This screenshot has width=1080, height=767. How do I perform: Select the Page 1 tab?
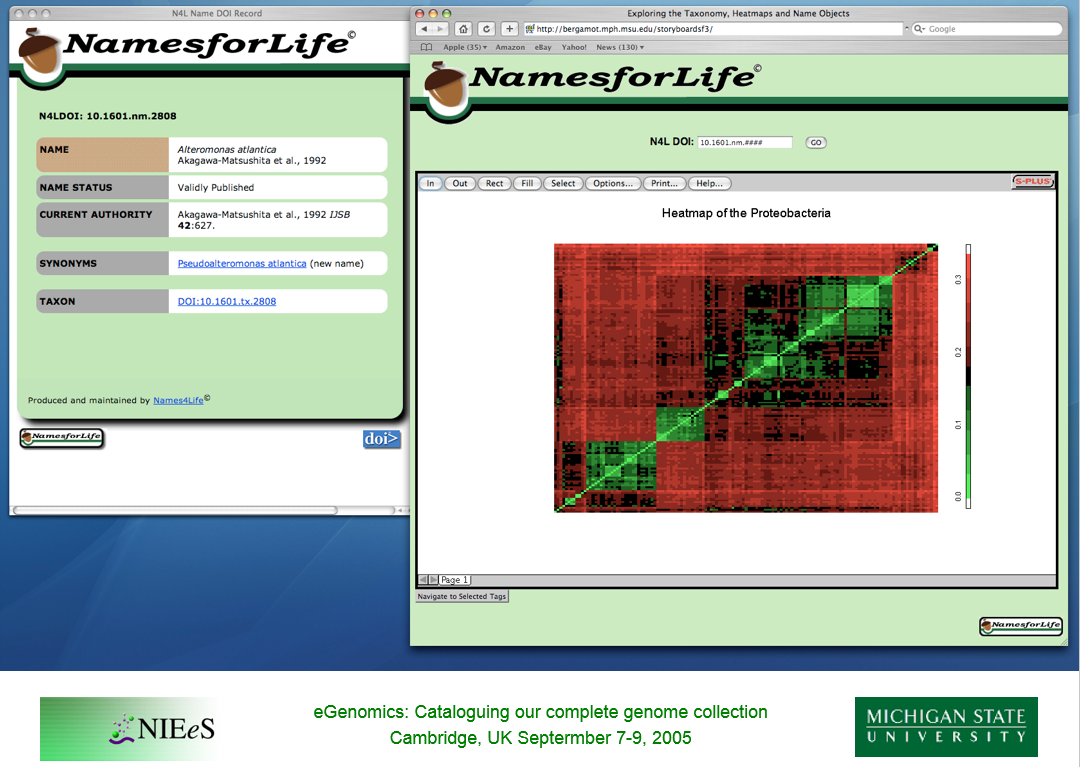pos(455,580)
